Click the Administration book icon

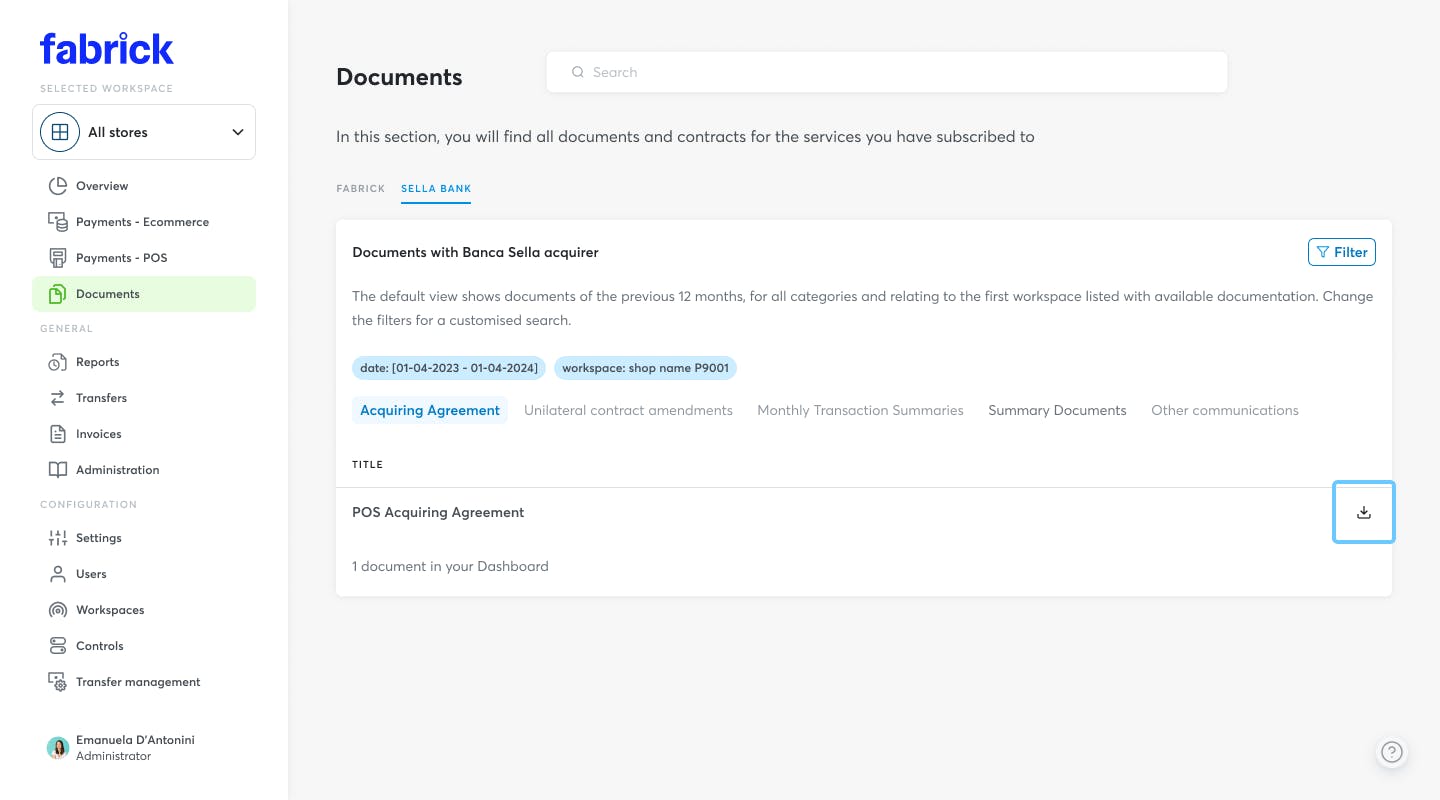[x=58, y=470]
